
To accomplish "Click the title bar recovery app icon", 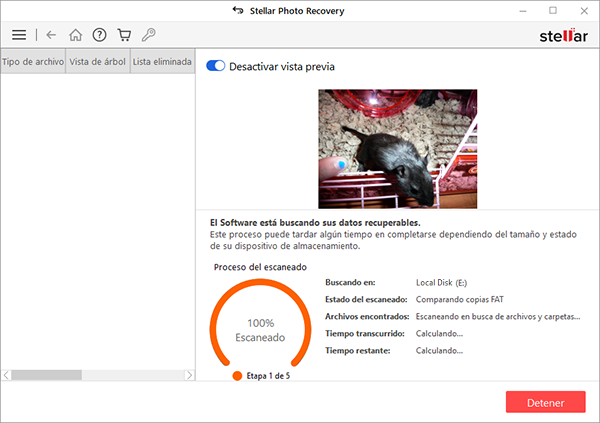I will pyautogui.click(x=237, y=10).
